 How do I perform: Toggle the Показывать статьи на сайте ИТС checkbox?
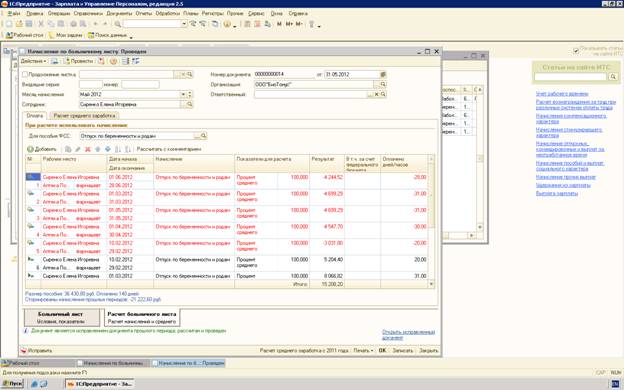[576, 51]
